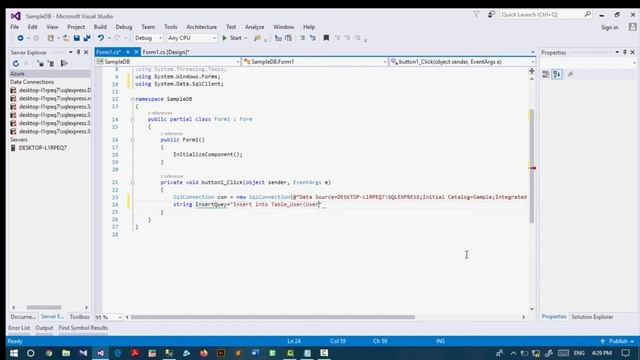This screenshot has height=360, width=640.
Task: Click the Quick Launch search field
Action: point(546,15)
